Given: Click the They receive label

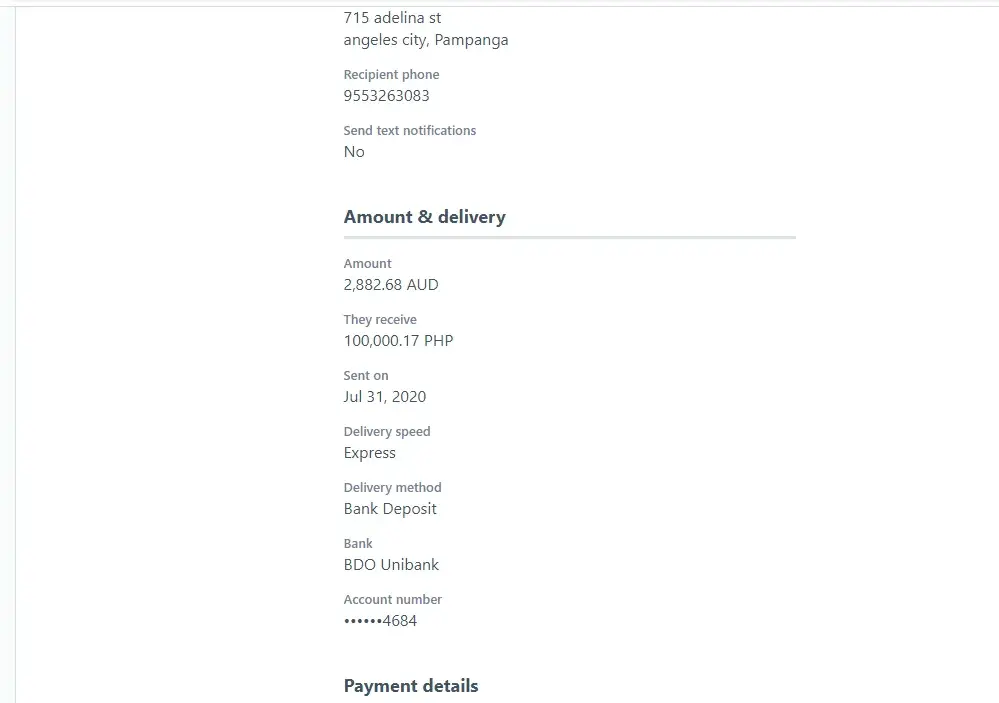Looking at the screenshot, I should point(380,320).
